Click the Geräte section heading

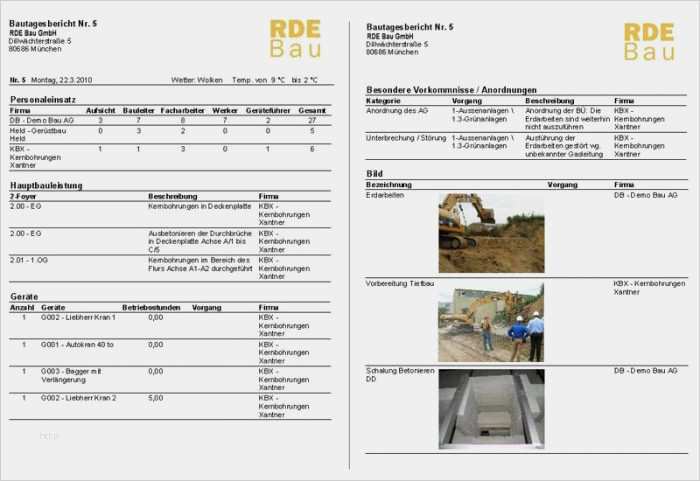click(24, 297)
